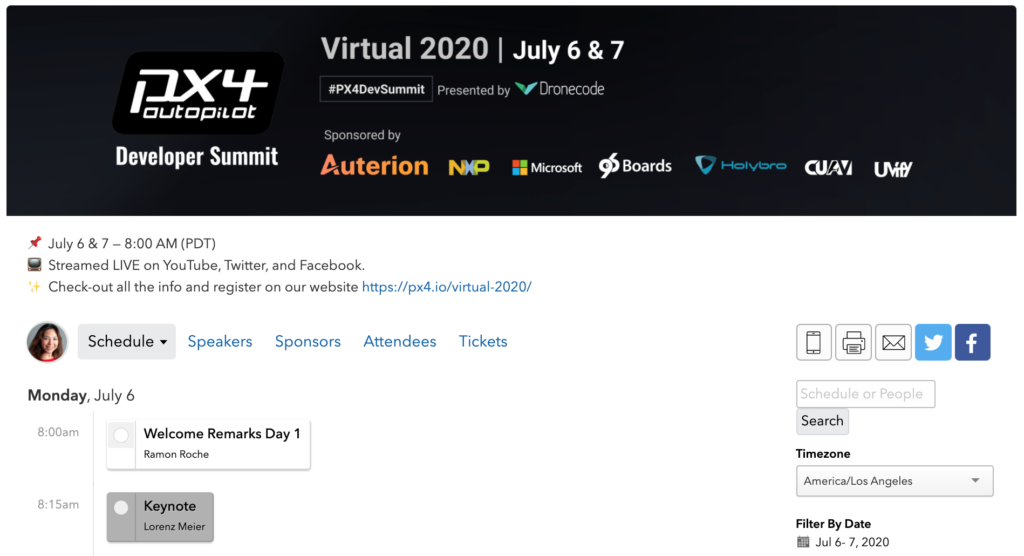Viewport: 1024px width, 556px height.
Task: Click the 8:00am time label
Action: pyautogui.click(x=58, y=432)
